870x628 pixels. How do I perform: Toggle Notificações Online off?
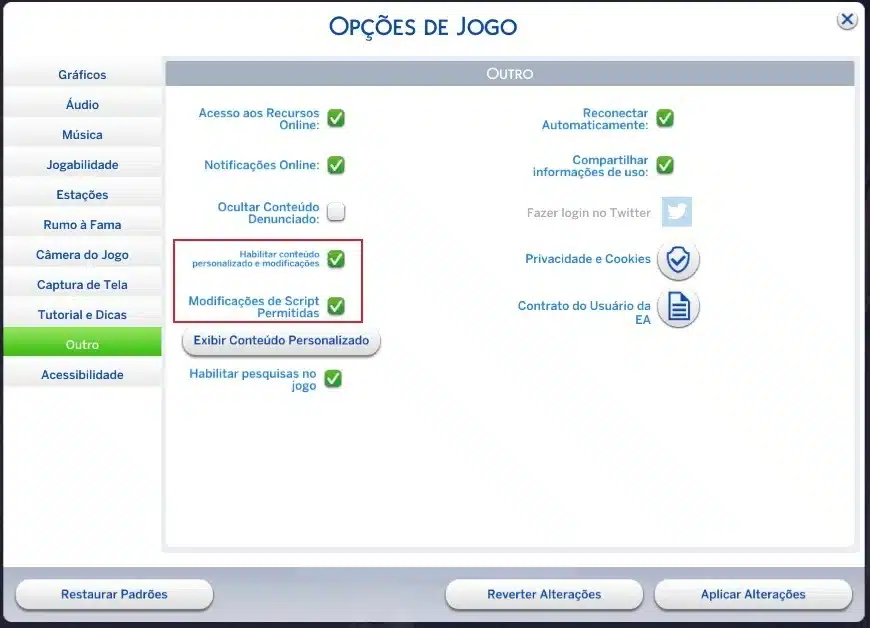point(335,165)
